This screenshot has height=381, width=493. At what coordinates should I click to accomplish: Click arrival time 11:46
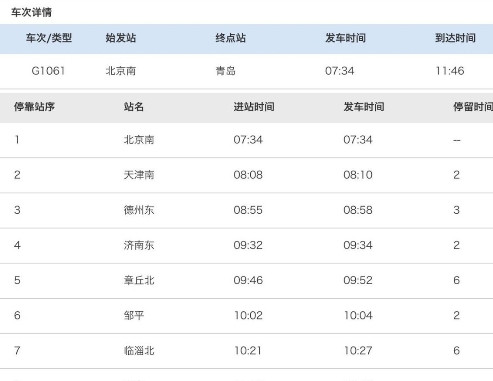click(x=450, y=71)
